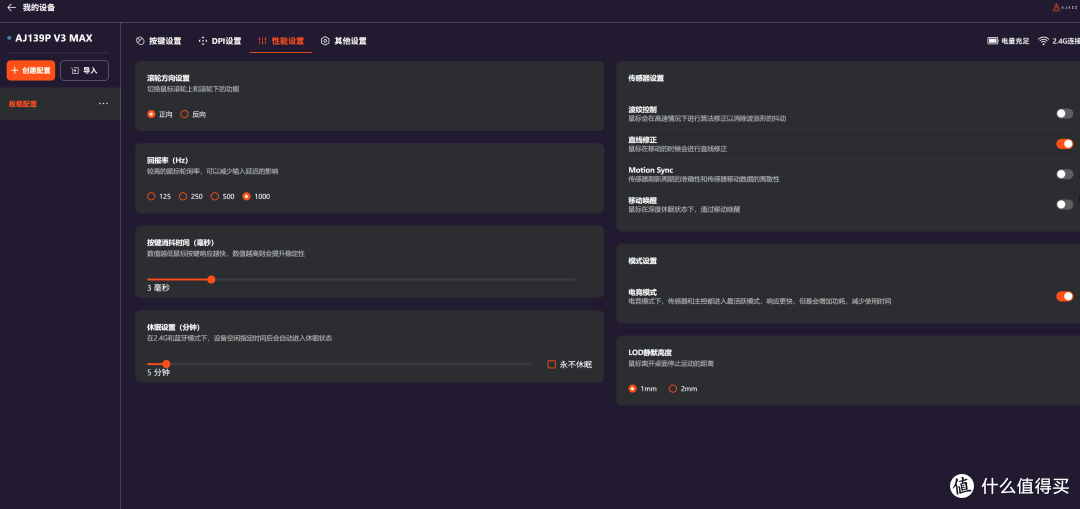Go back using the arrow beside 我的设备

pos(11,8)
